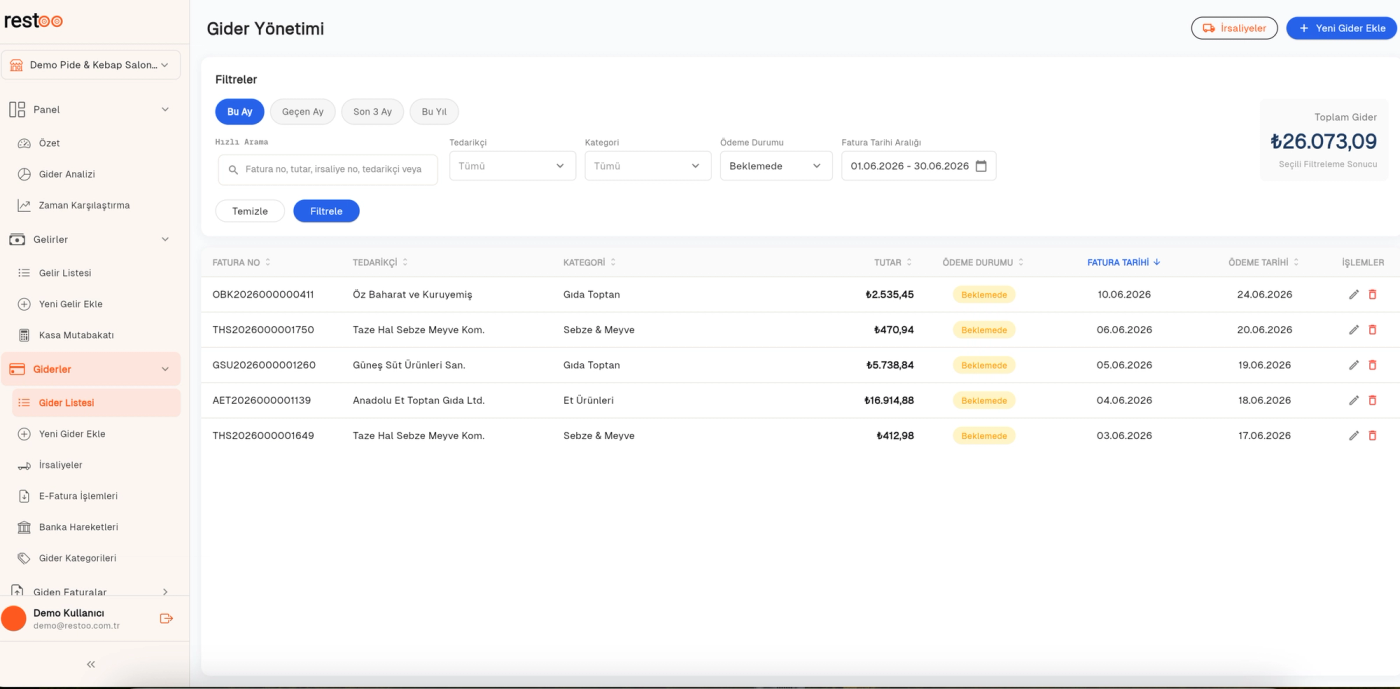Image resolution: width=1400 pixels, height=689 pixels.
Task: Select the Bu Ay period filter
Action: [240, 111]
